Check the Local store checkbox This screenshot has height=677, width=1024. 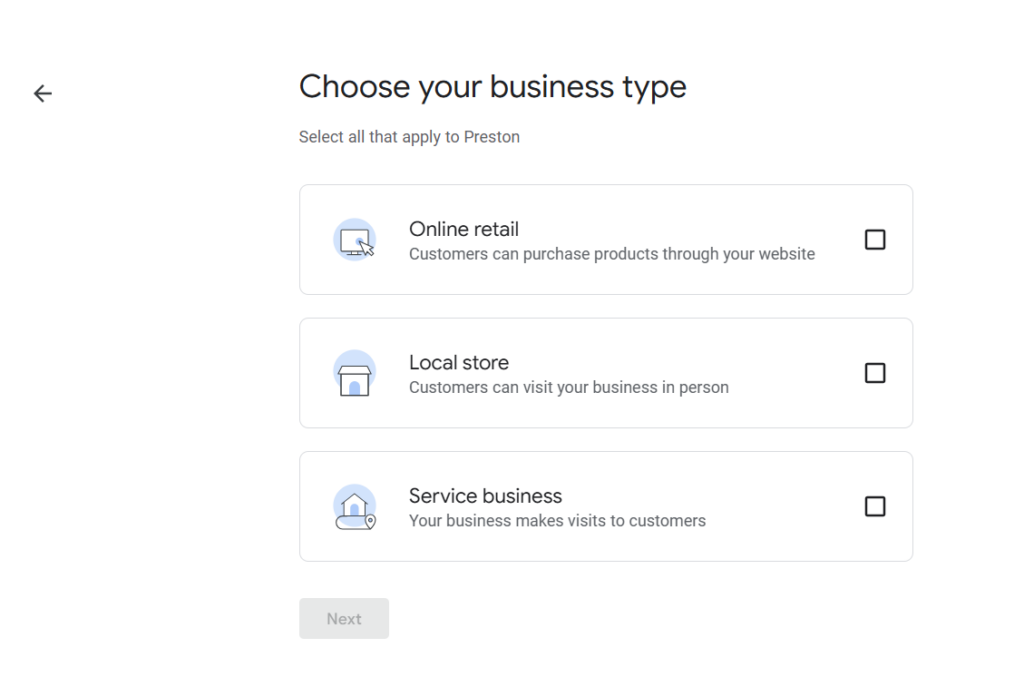click(x=875, y=372)
